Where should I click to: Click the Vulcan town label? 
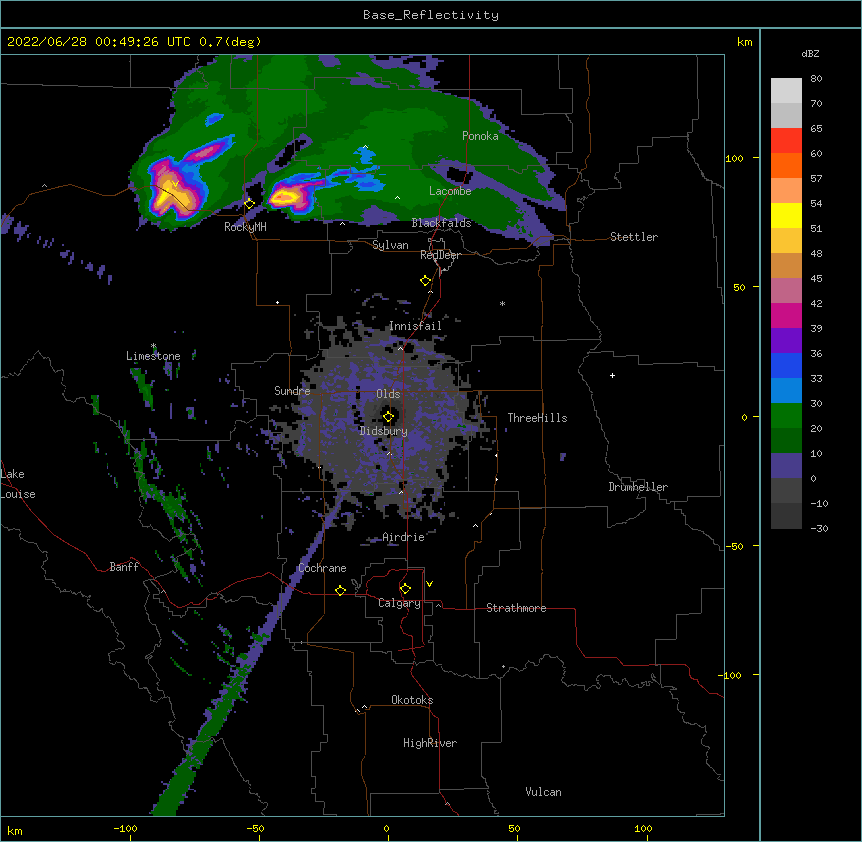543,792
